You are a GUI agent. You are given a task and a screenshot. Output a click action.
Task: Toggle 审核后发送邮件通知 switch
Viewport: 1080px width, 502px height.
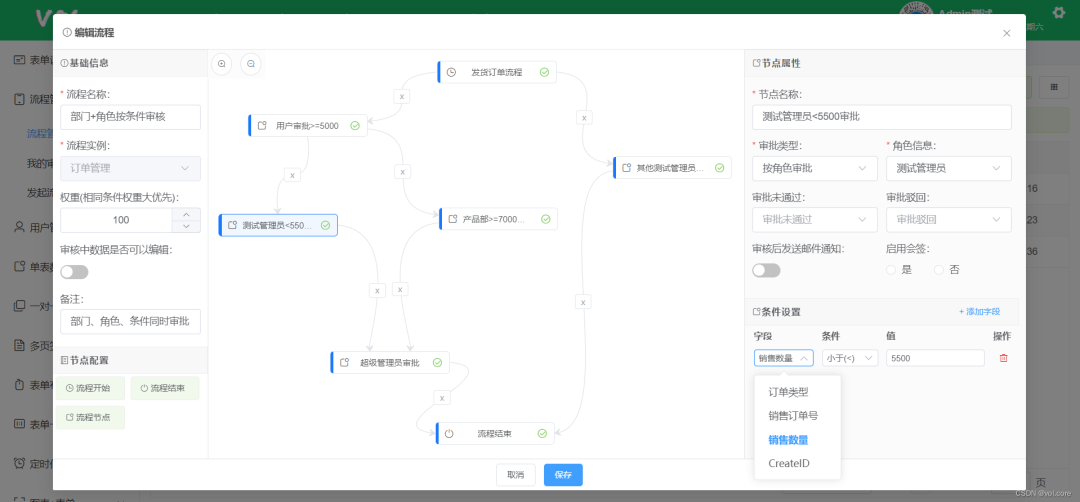tap(767, 271)
